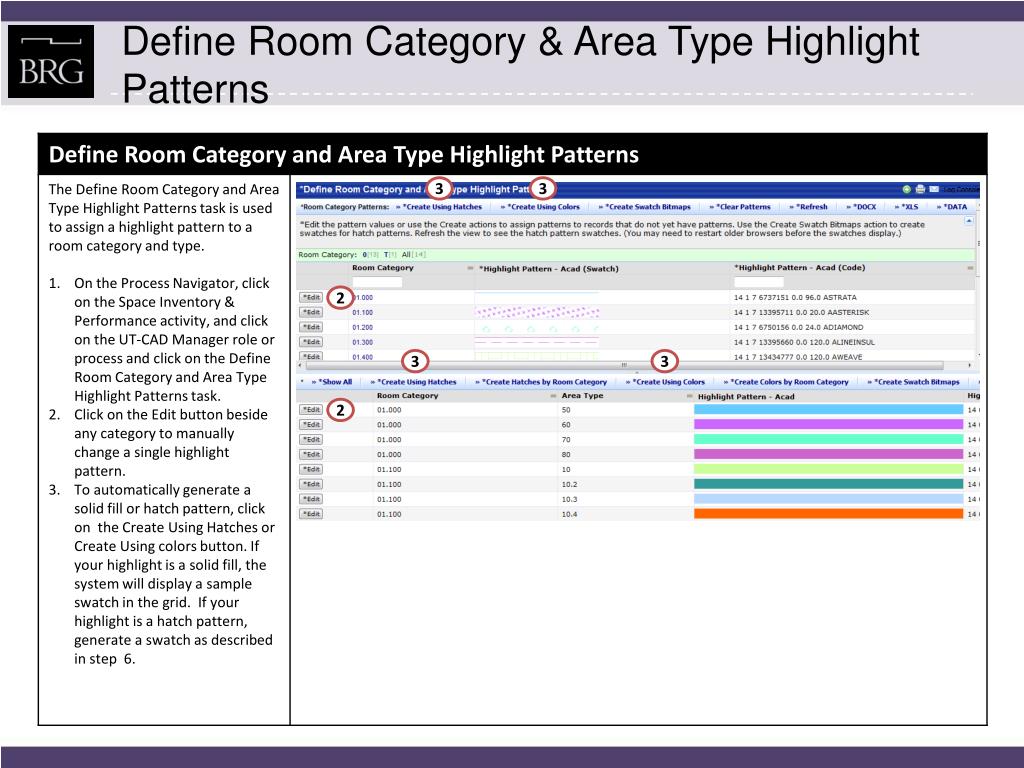Edit area type 80 row
The image size is (1024, 768).
[311, 455]
